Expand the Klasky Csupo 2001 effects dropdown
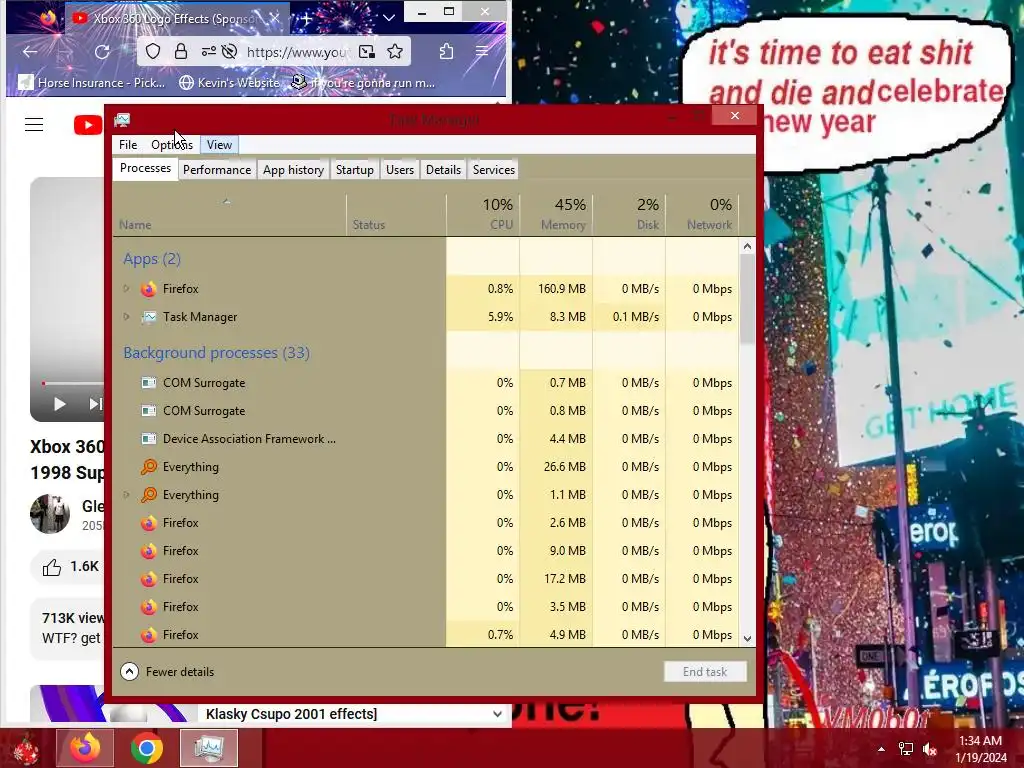The width and height of the screenshot is (1024, 768). coord(498,714)
